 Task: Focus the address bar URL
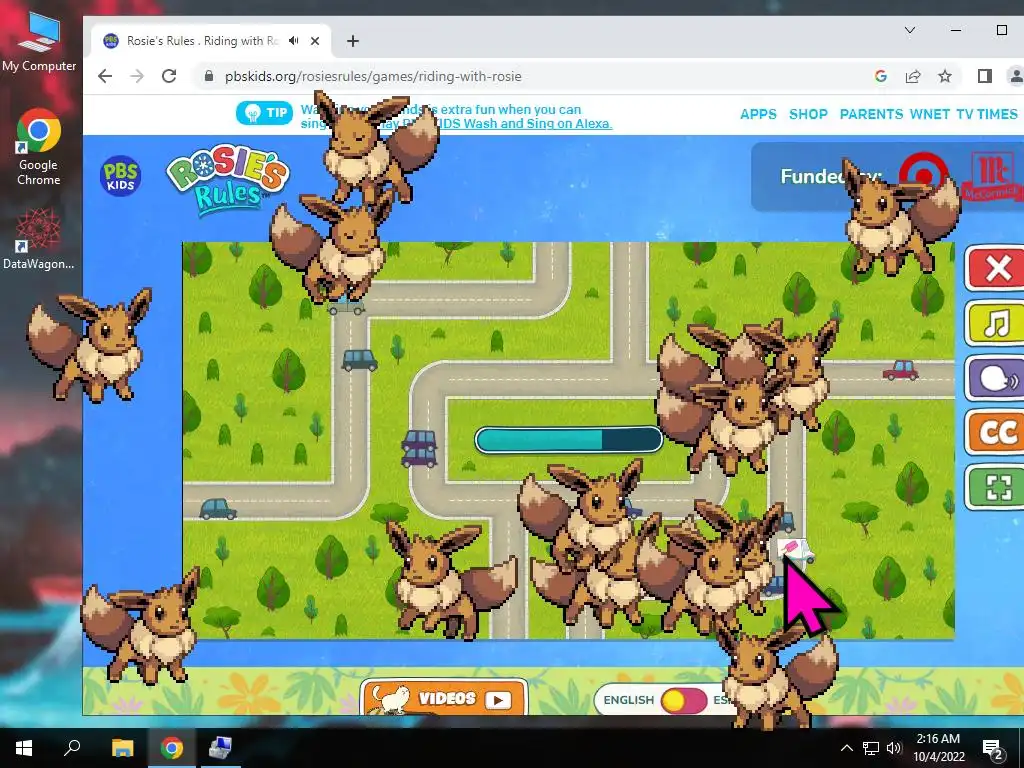(373, 76)
